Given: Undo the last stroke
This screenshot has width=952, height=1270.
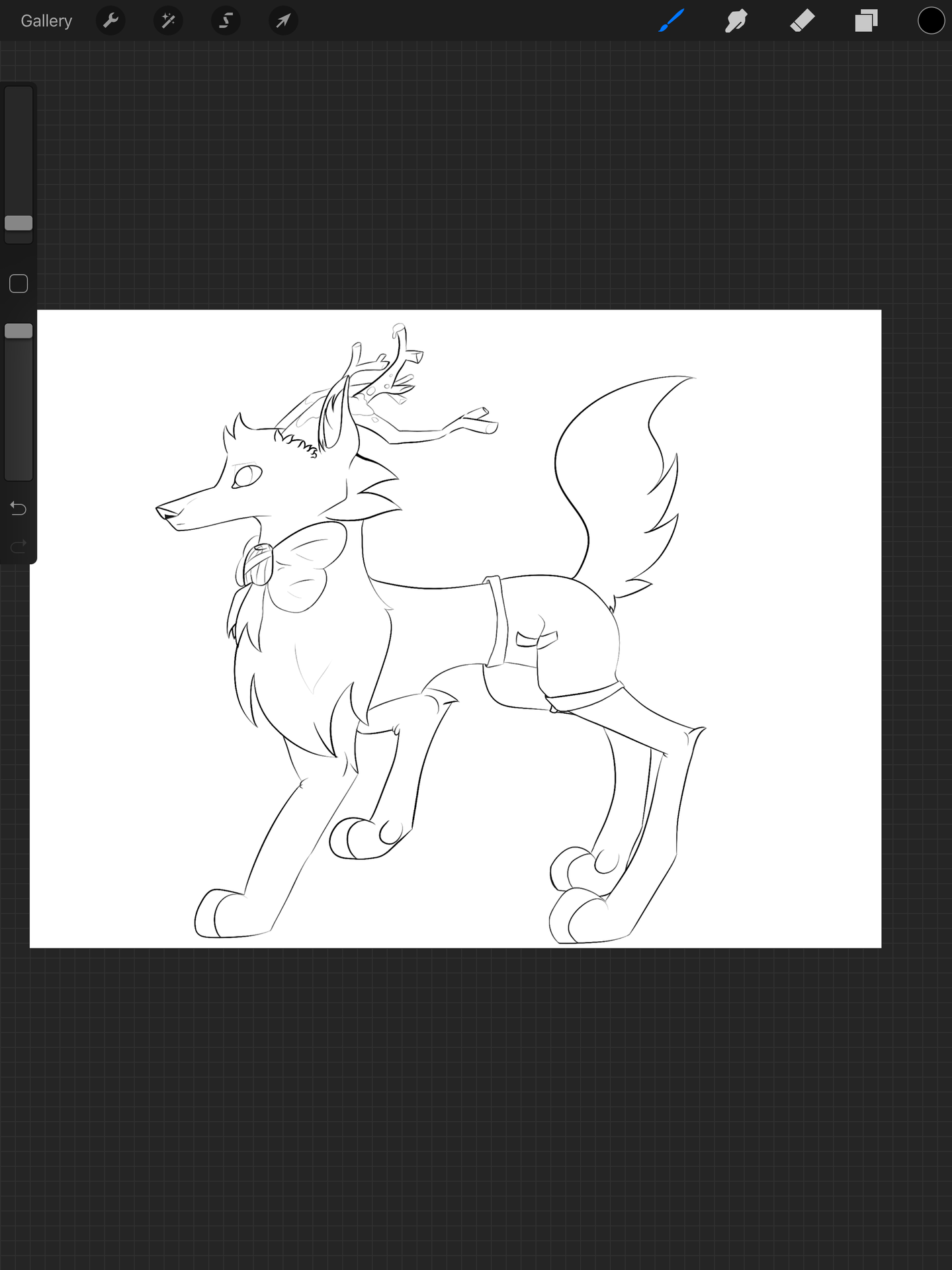Looking at the screenshot, I should [19, 508].
